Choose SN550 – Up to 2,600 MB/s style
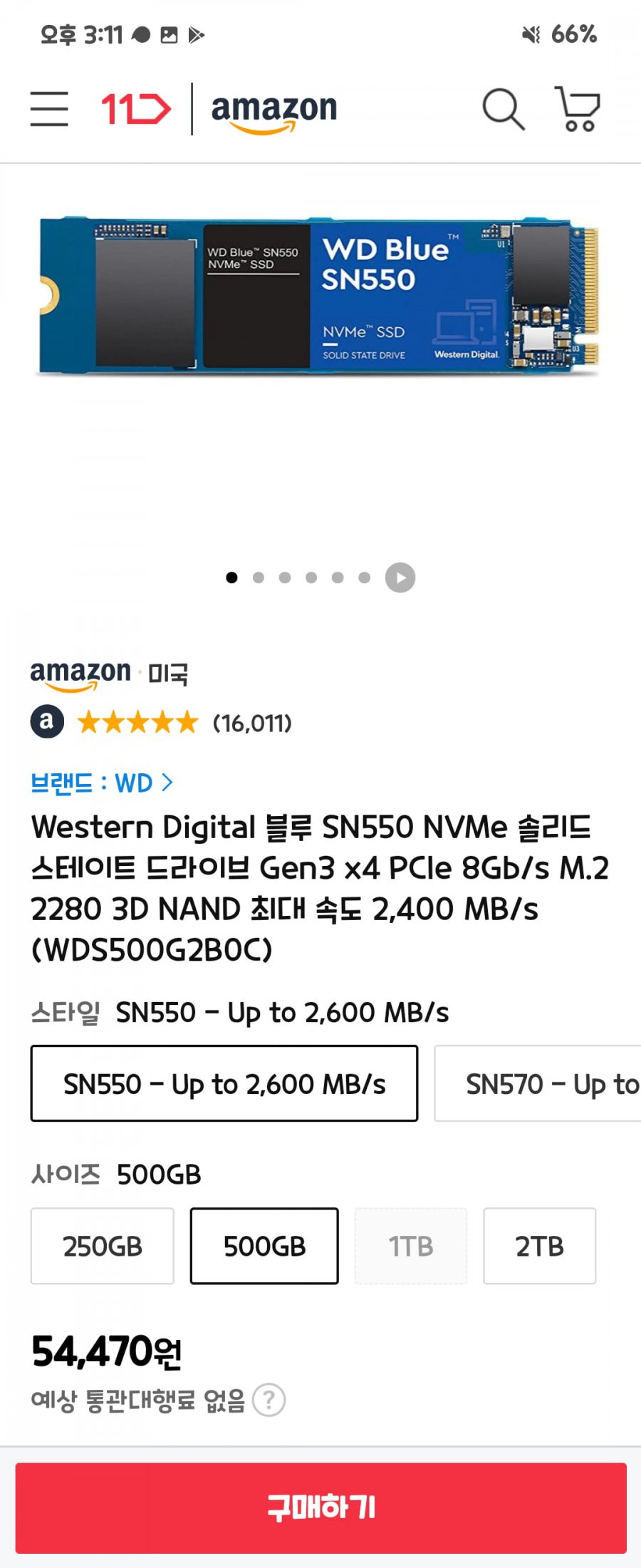 (x=224, y=1083)
